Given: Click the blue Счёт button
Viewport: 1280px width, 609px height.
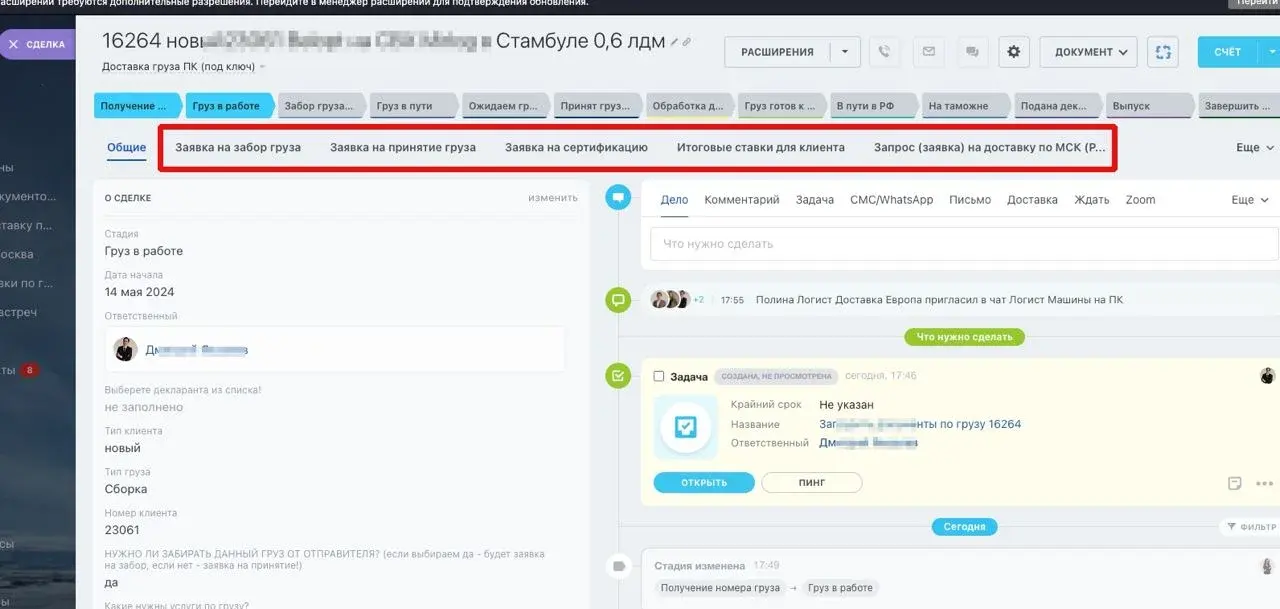Looking at the screenshot, I should (x=1228, y=52).
